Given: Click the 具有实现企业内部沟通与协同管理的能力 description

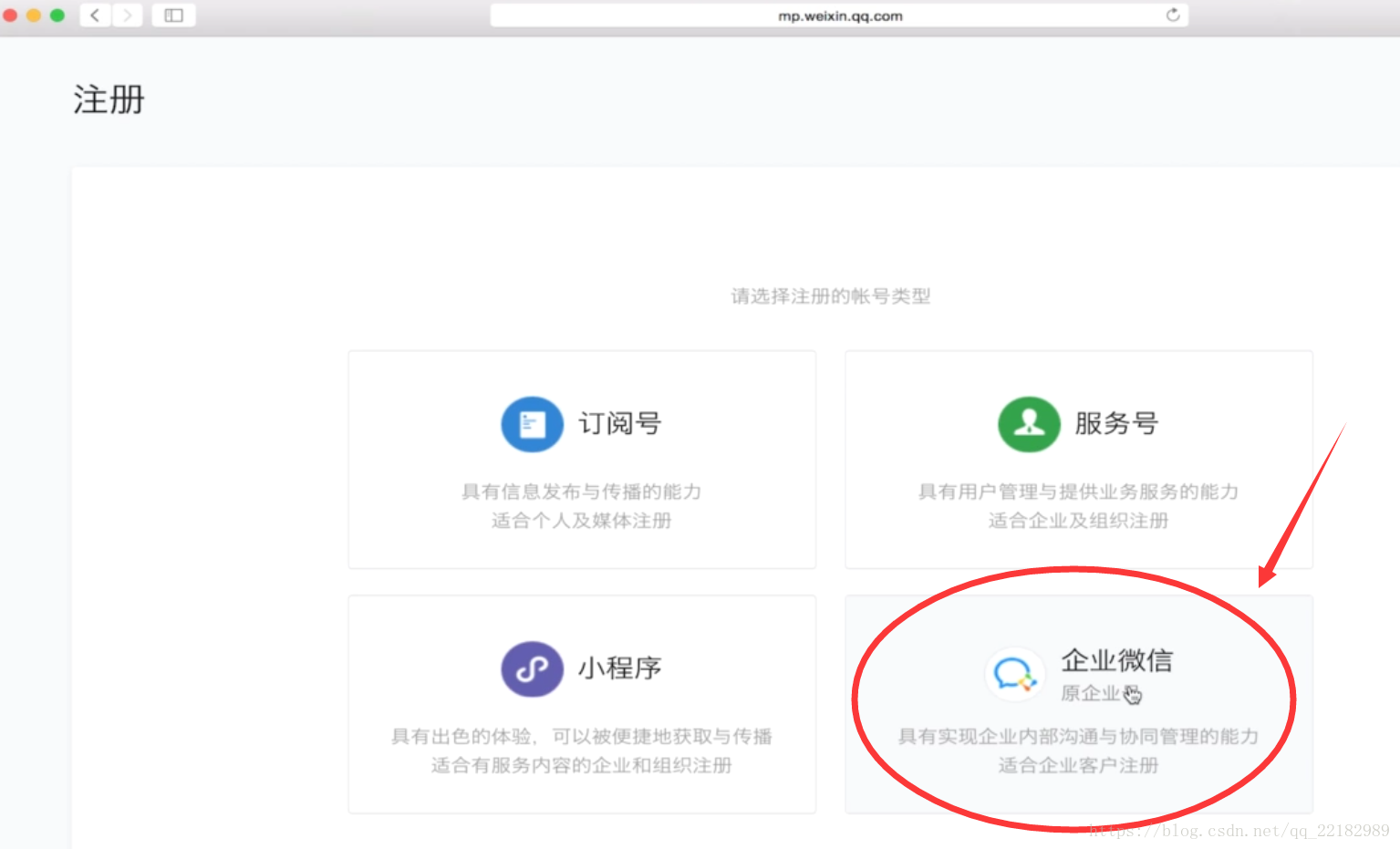Looking at the screenshot, I should click(x=1078, y=736).
